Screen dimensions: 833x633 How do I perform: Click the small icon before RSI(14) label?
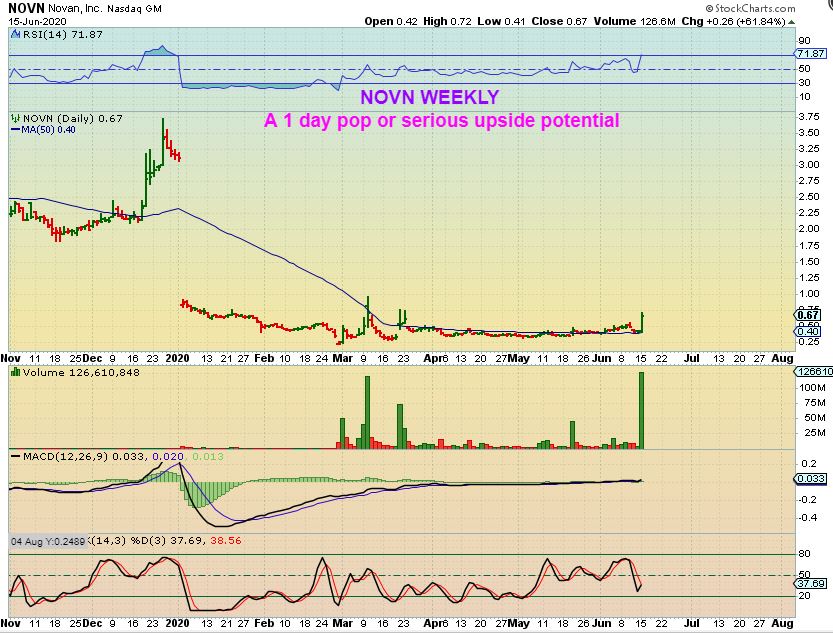[13, 33]
